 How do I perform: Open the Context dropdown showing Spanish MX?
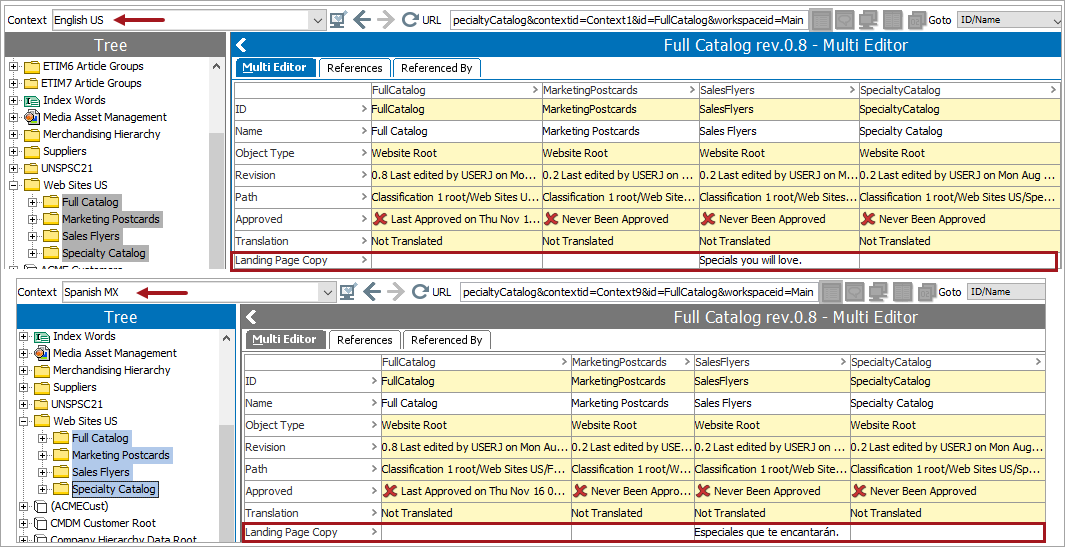click(x=328, y=292)
